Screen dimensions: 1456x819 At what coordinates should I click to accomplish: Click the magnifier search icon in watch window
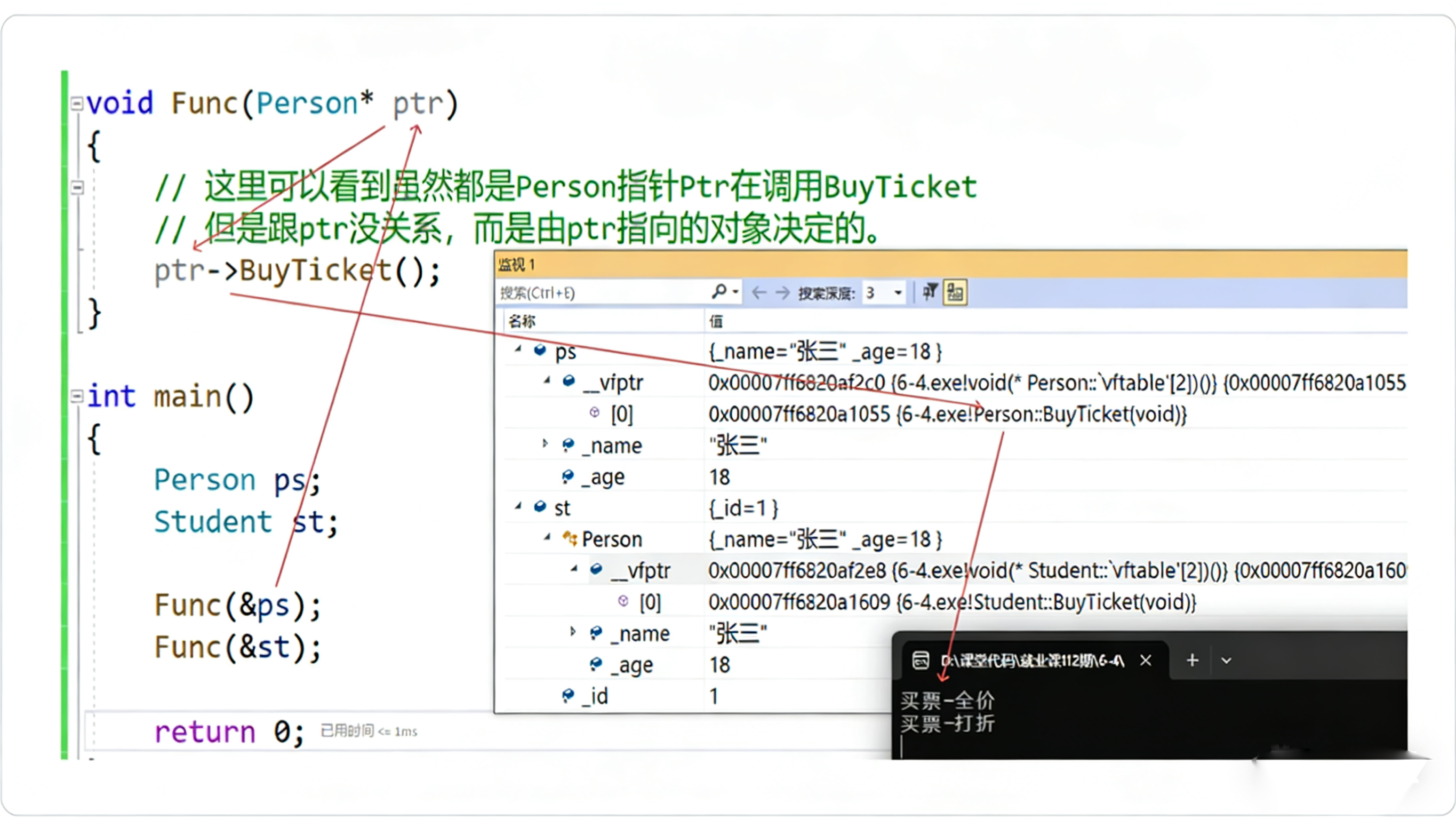coord(719,292)
